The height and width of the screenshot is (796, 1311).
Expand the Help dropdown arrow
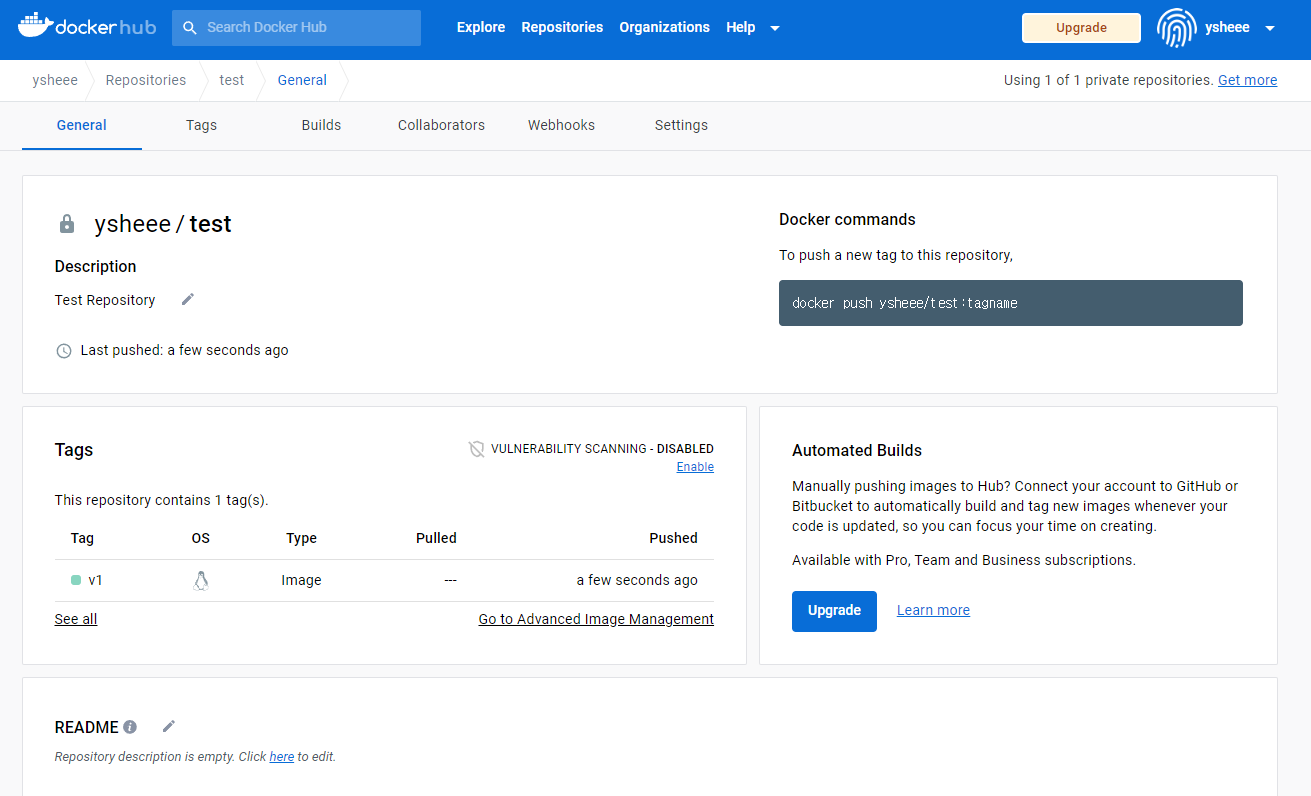coord(775,28)
